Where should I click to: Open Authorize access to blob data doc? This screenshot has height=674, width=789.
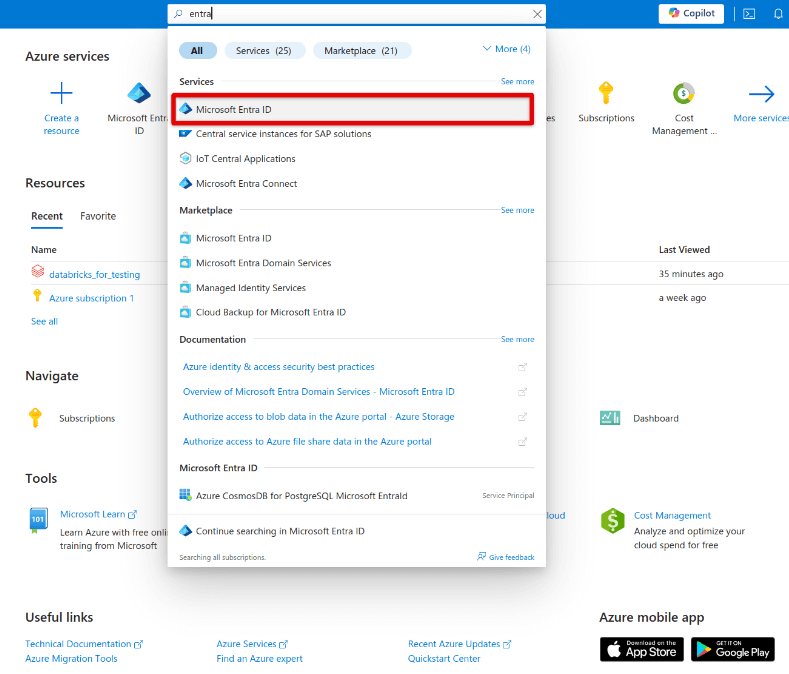(319, 417)
